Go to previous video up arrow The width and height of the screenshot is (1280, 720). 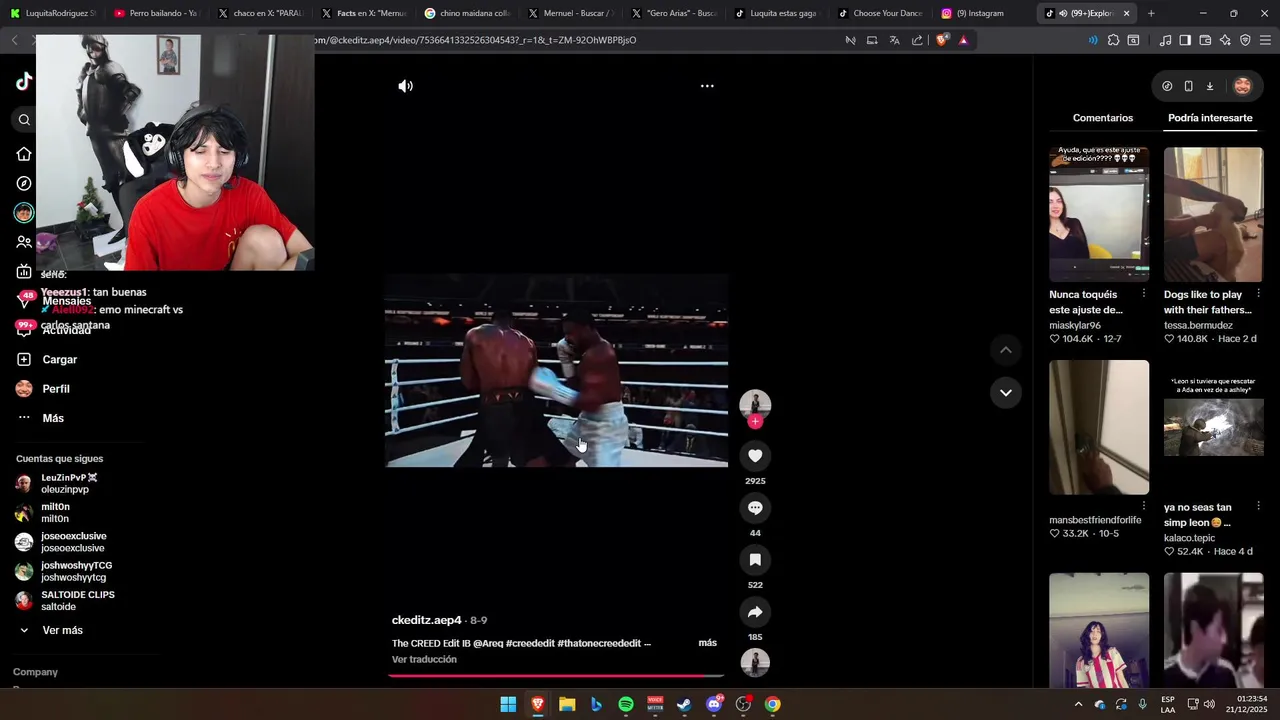(x=1006, y=350)
